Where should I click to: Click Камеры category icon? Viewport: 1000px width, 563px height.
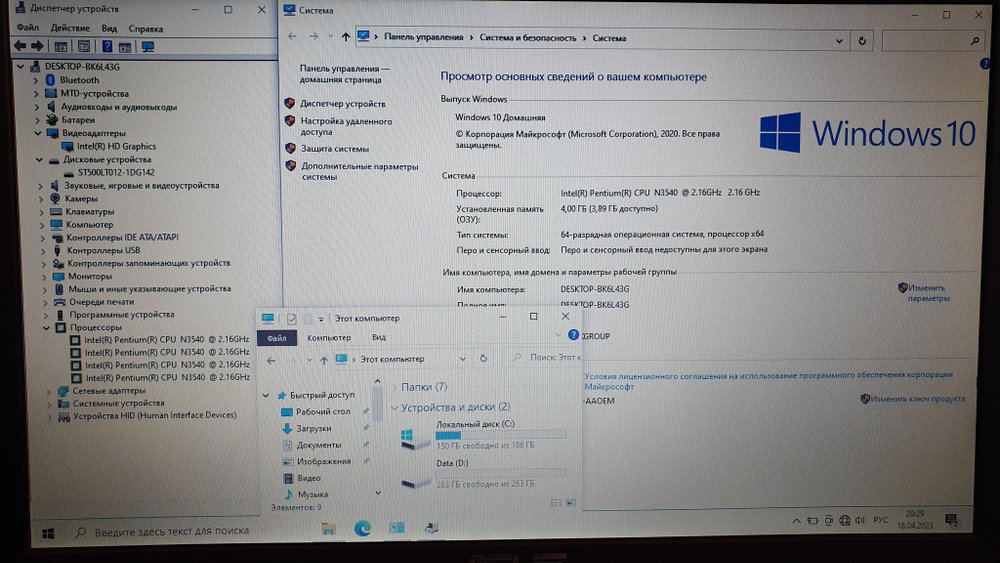55,198
